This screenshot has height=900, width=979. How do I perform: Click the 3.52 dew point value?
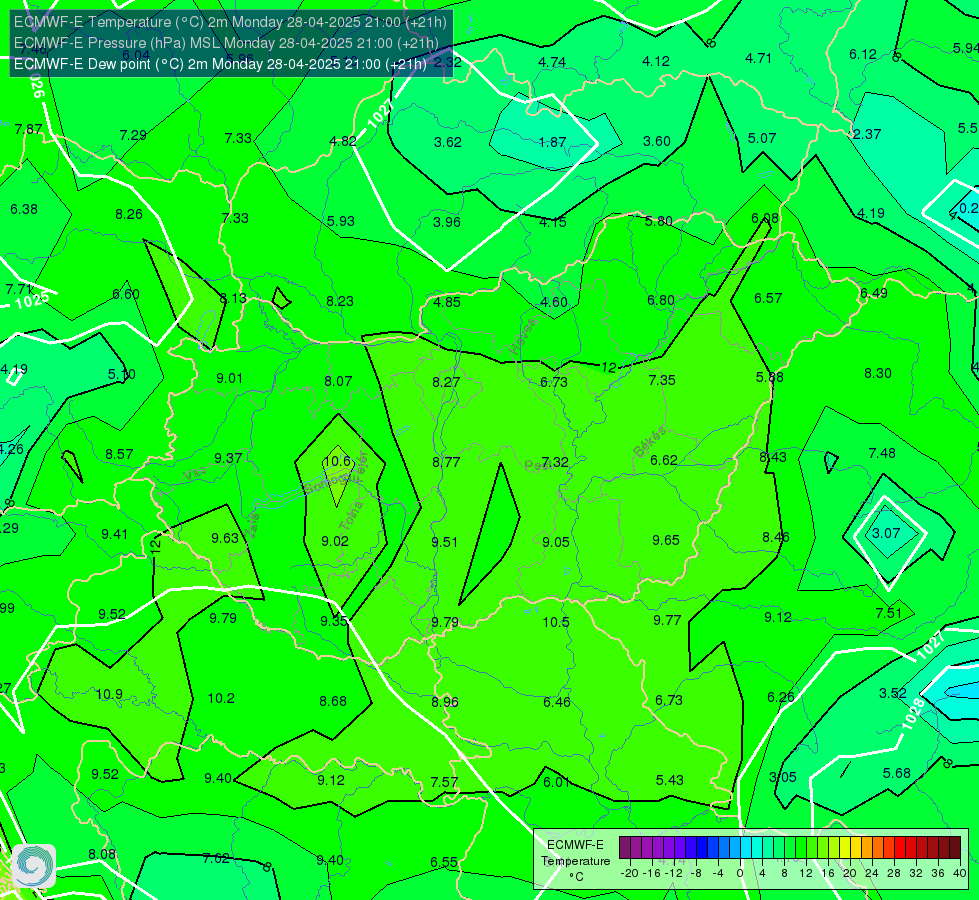point(893,693)
